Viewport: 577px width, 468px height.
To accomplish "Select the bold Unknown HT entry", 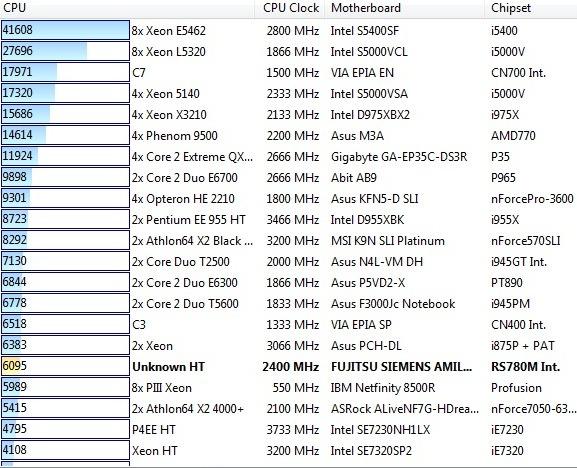I will [x=168, y=366].
